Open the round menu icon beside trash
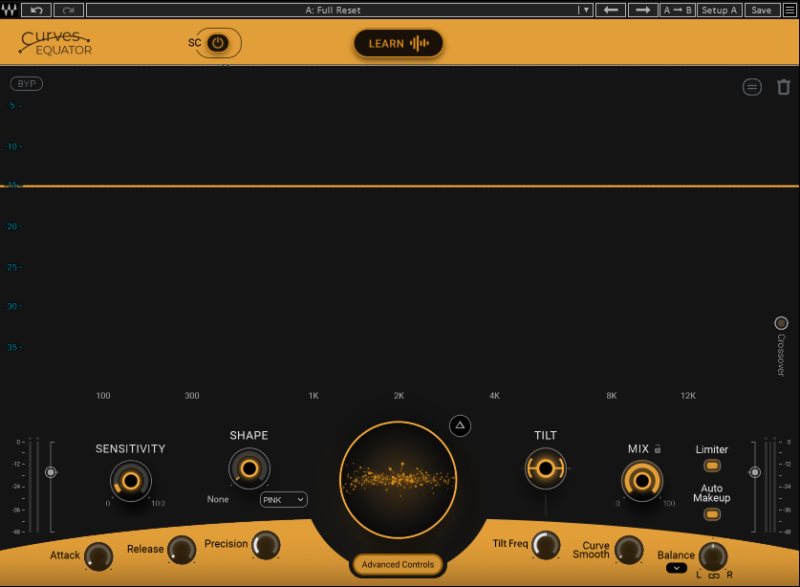The width and height of the screenshot is (800, 587). [x=752, y=87]
